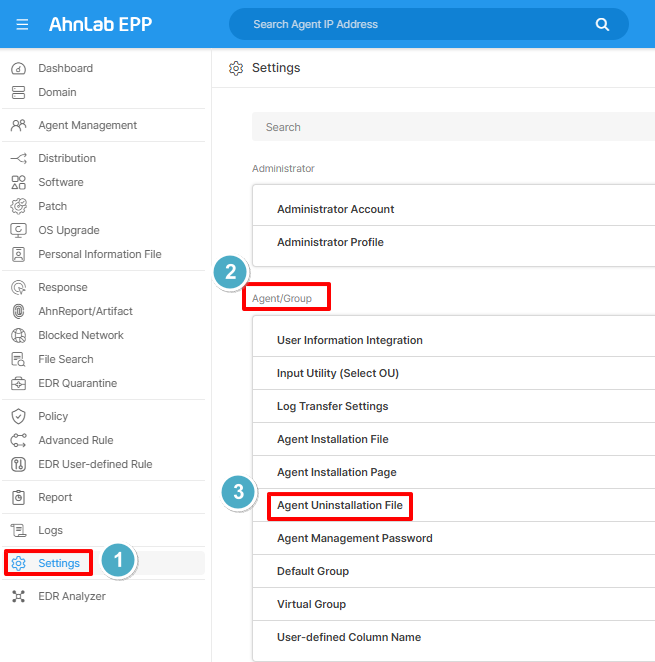Click the Distribution share icon
This screenshot has height=662, width=655.
click(18, 158)
